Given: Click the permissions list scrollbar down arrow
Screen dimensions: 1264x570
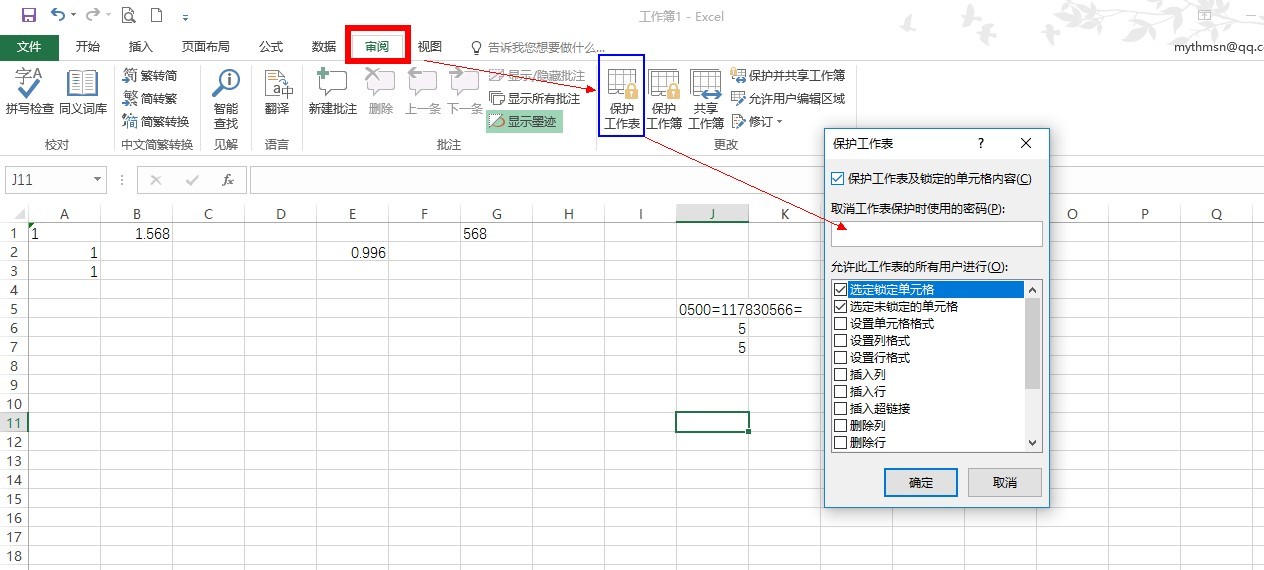Looking at the screenshot, I should (1033, 443).
